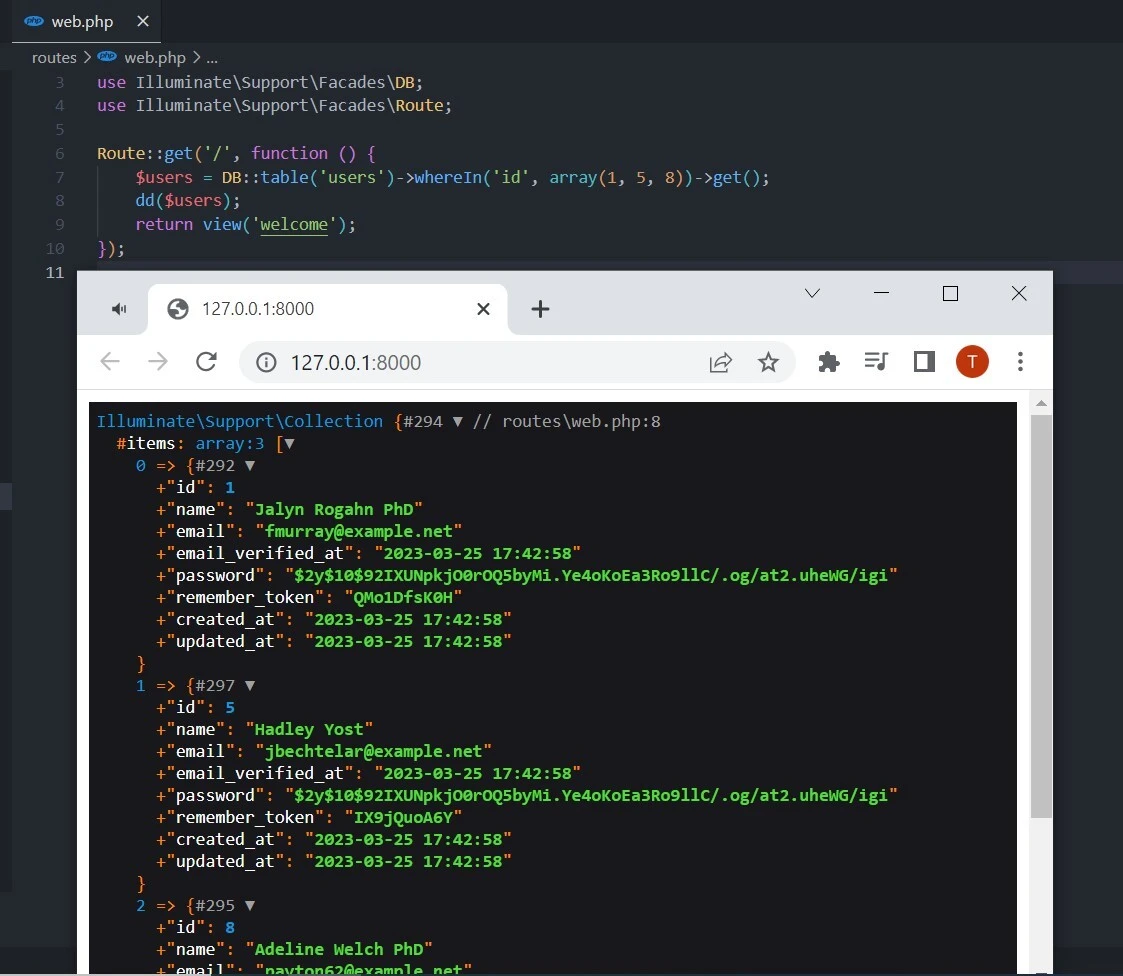Close the 127.0.0.1:8000 browser tab

click(x=483, y=309)
